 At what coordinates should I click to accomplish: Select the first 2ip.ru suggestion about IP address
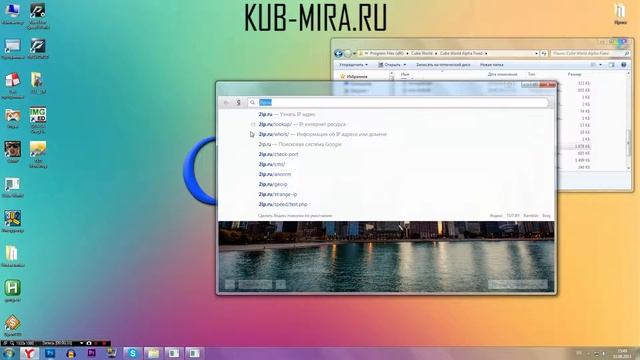(287, 114)
